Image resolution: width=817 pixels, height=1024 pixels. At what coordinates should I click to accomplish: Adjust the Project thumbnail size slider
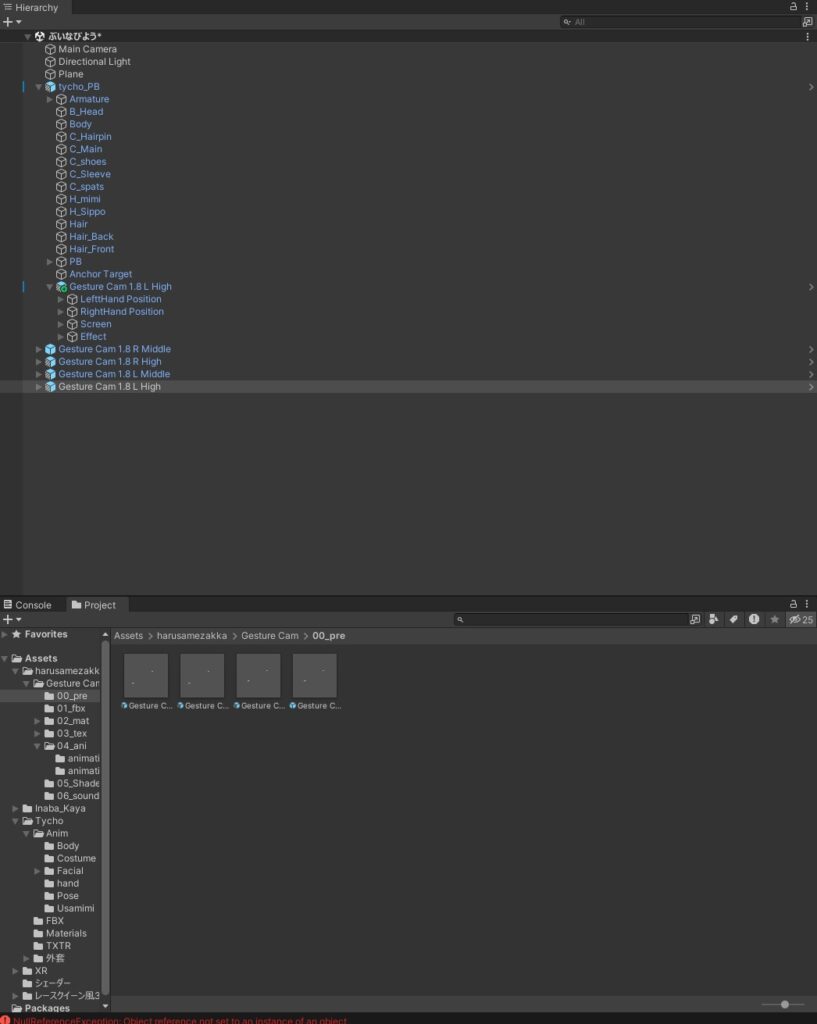(x=784, y=1004)
